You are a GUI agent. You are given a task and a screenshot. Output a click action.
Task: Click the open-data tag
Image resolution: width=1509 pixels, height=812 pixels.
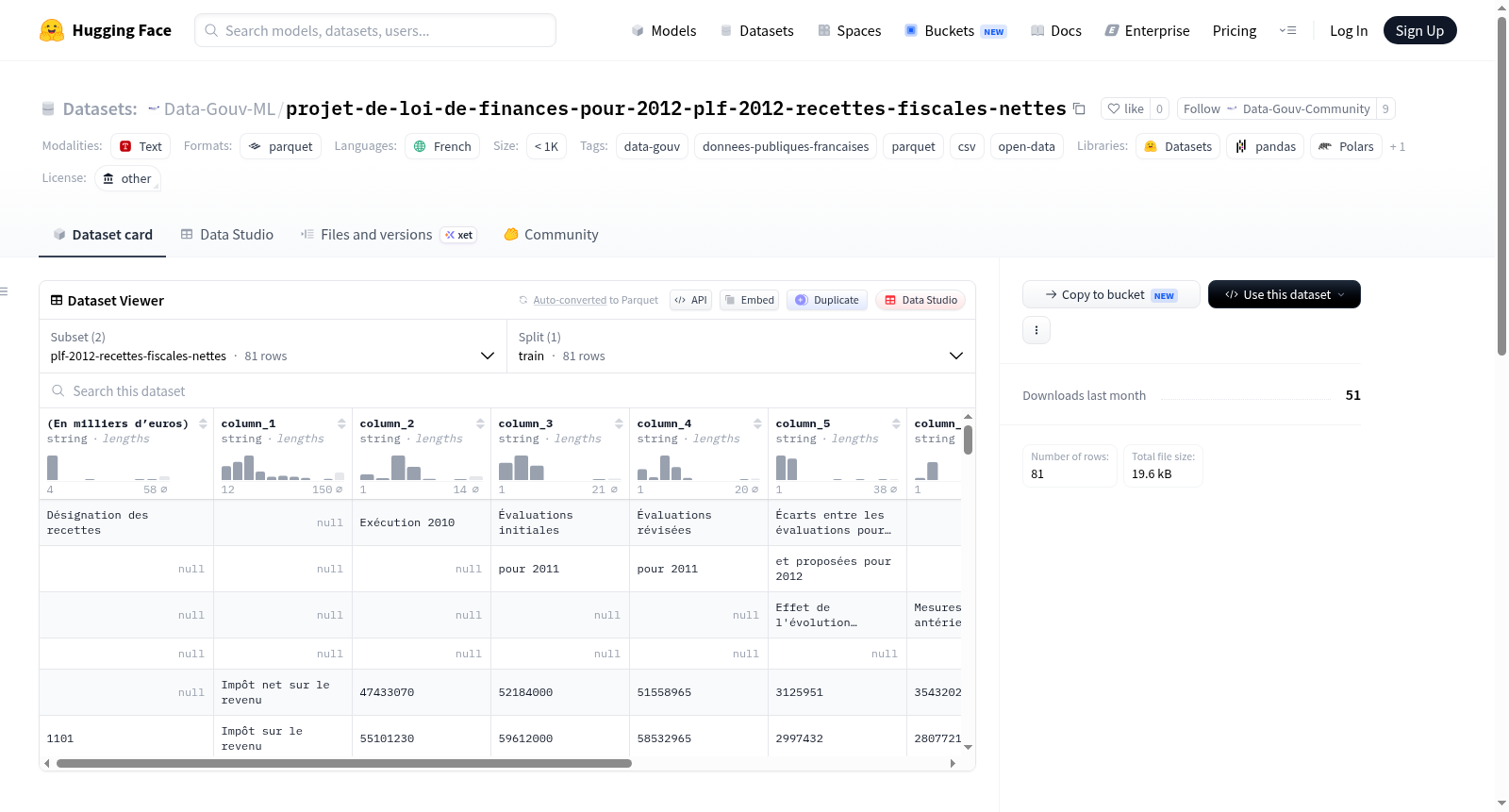tap(1026, 146)
